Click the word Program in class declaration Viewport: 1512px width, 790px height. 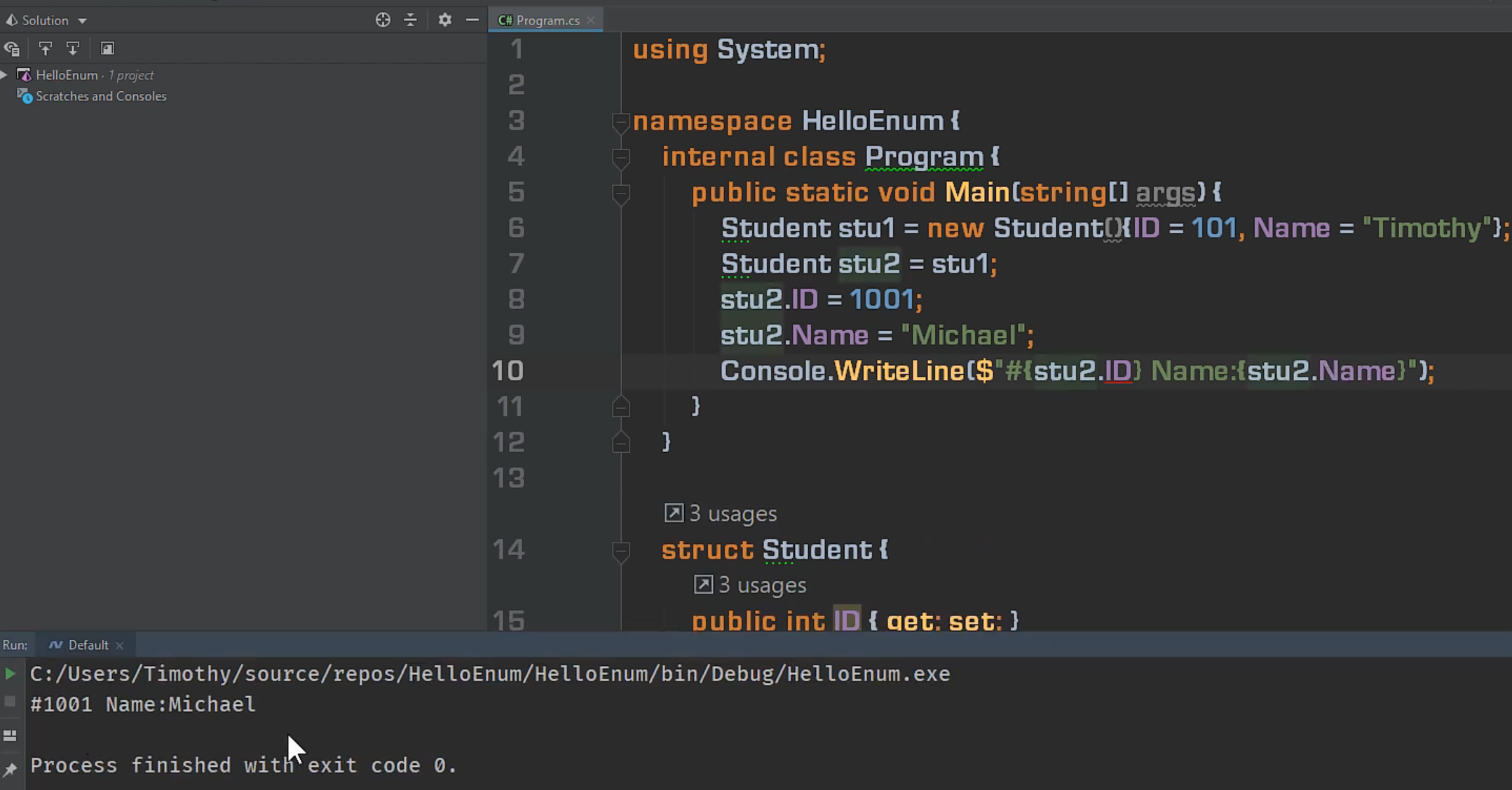pos(924,157)
